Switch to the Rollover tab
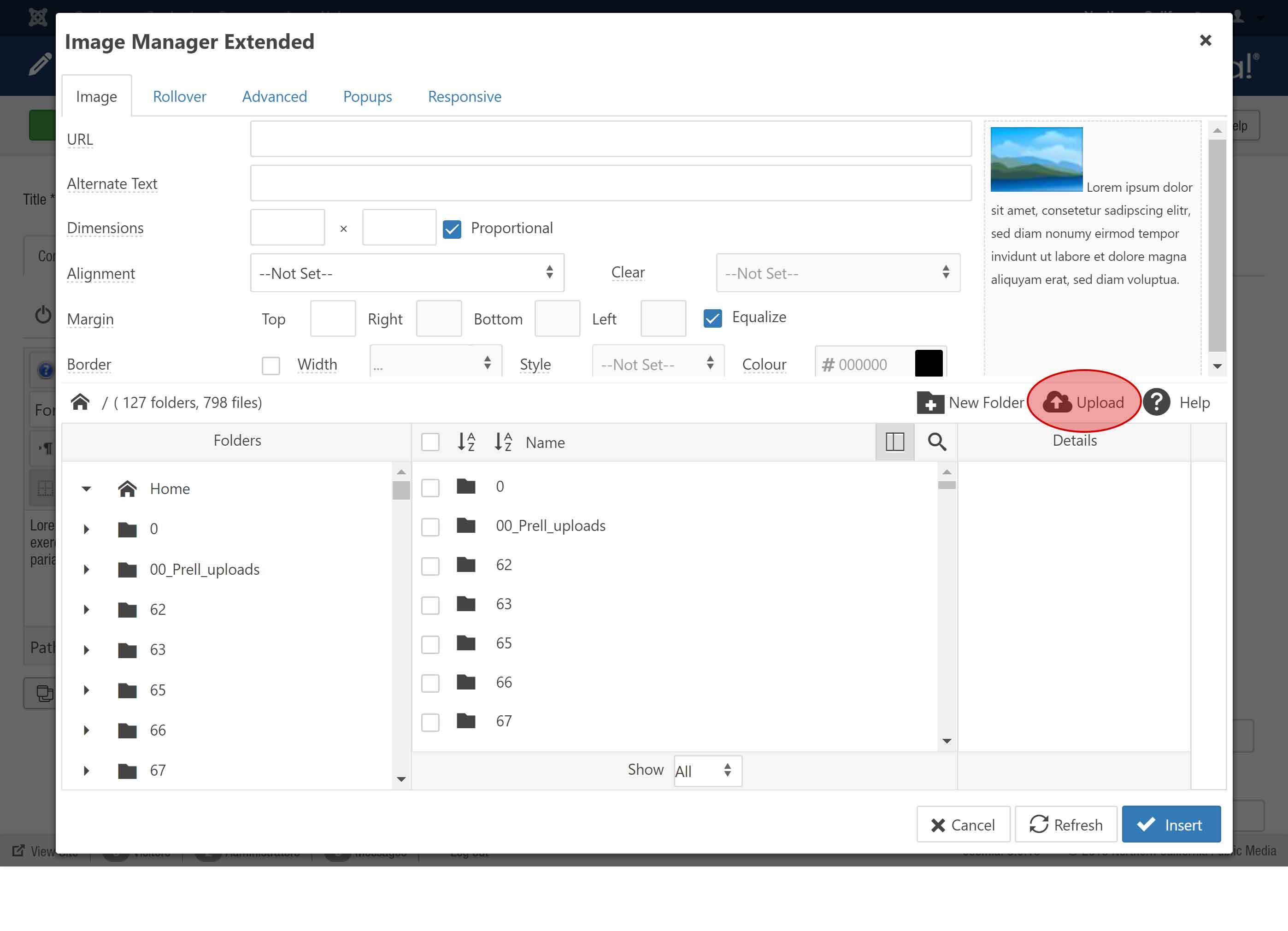This screenshot has height=931, width=1288. [179, 97]
